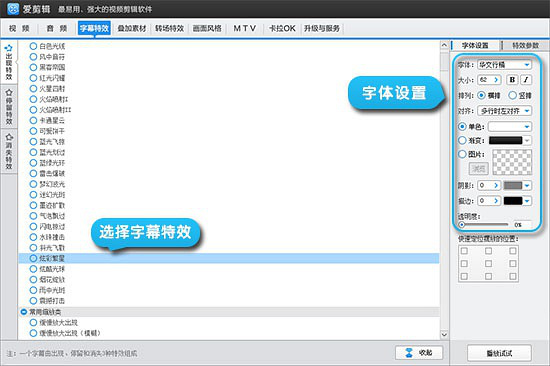Viewport: 550px width, 366px height.
Task: Select the 水珠撞击 effect
Action: pyautogui.click(x=47, y=237)
